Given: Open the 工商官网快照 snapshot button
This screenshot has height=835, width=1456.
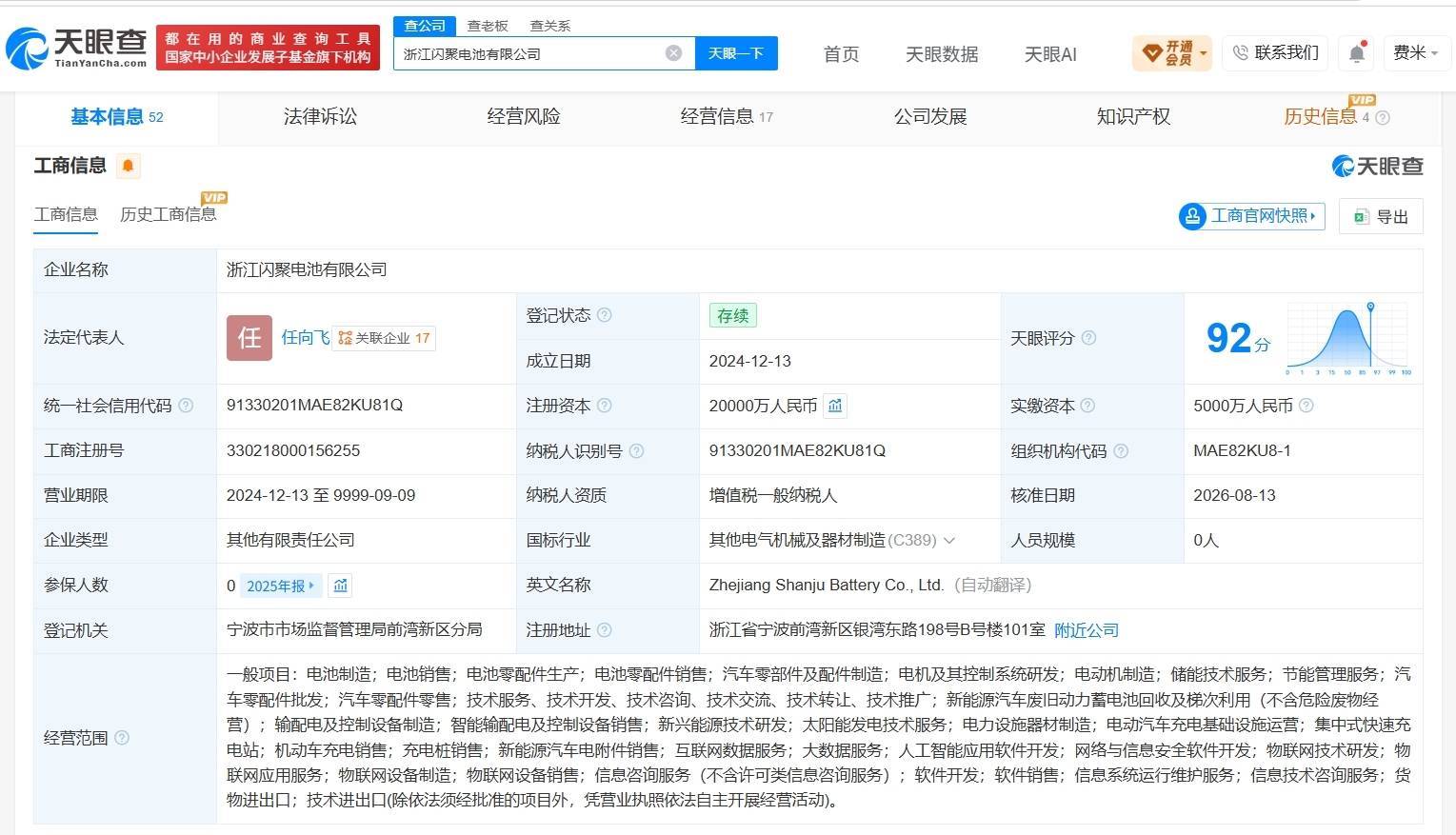Looking at the screenshot, I should (x=1251, y=216).
